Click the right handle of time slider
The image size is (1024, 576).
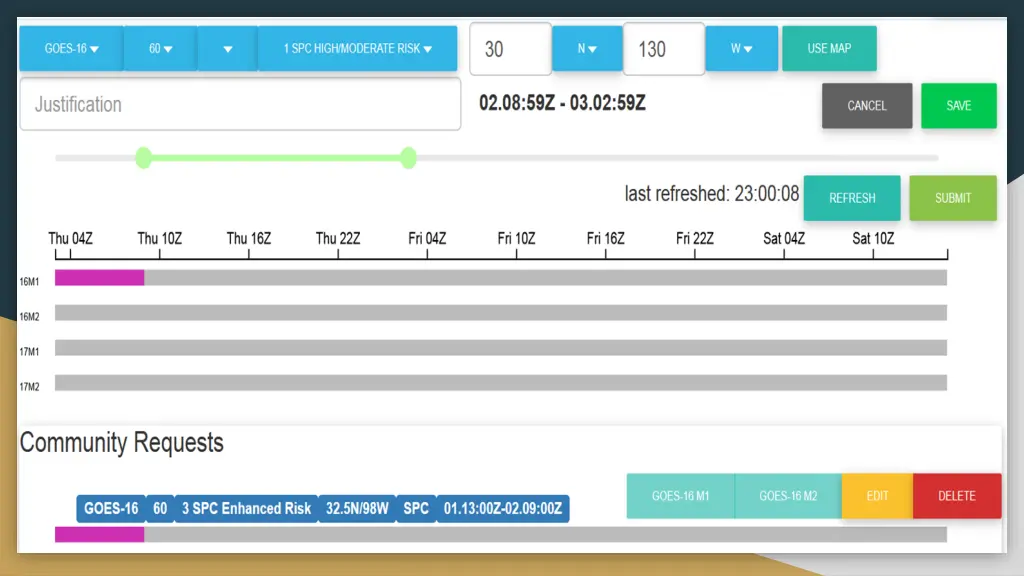[408, 157]
